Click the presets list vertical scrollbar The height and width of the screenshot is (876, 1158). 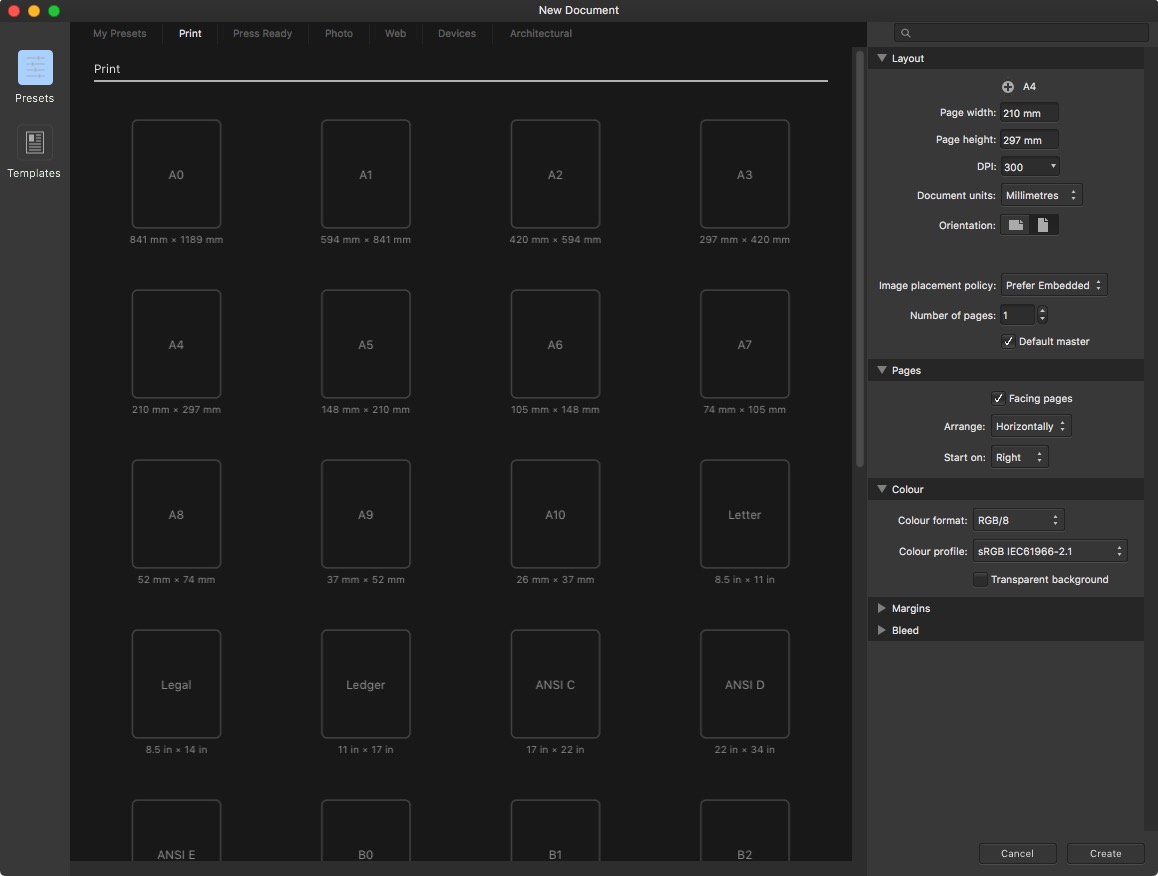pyautogui.click(x=859, y=260)
